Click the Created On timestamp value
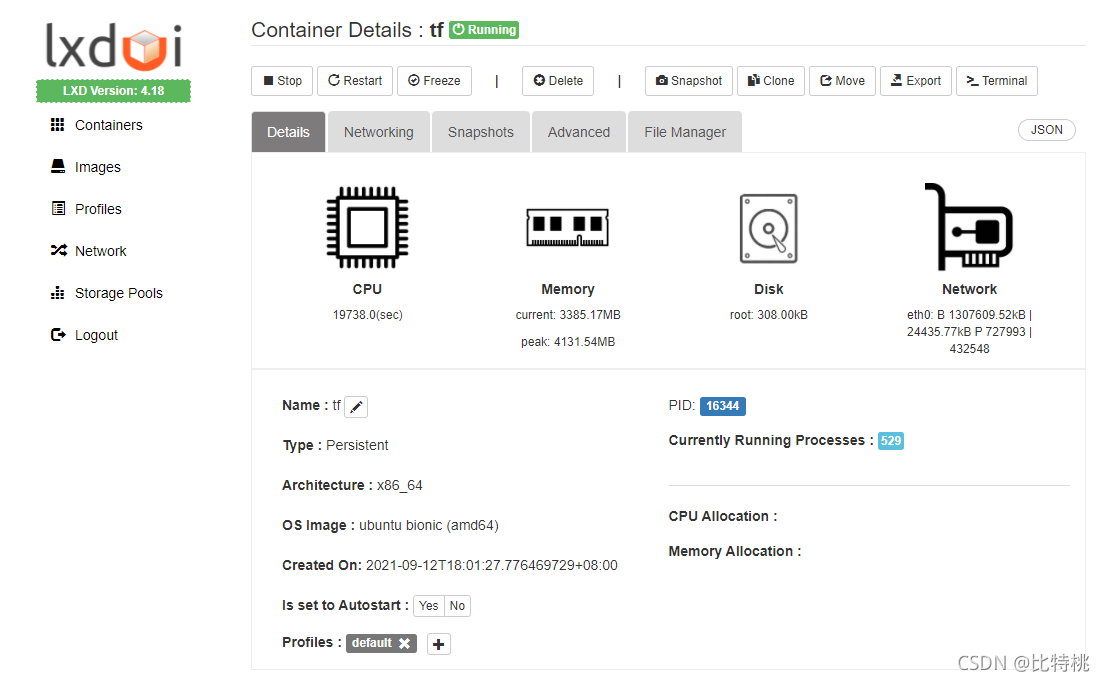 [x=491, y=565]
